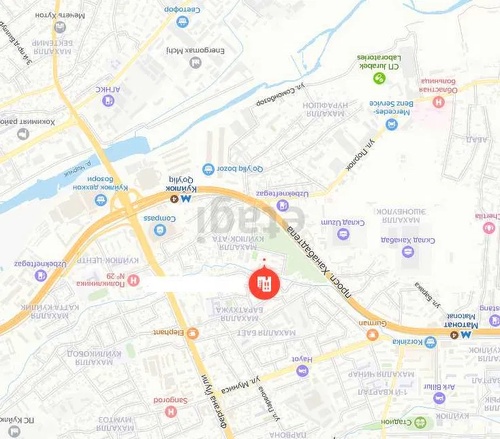Click the Energomax Mchj gray icon
This screenshot has height=439, width=500.
(x=195, y=62)
